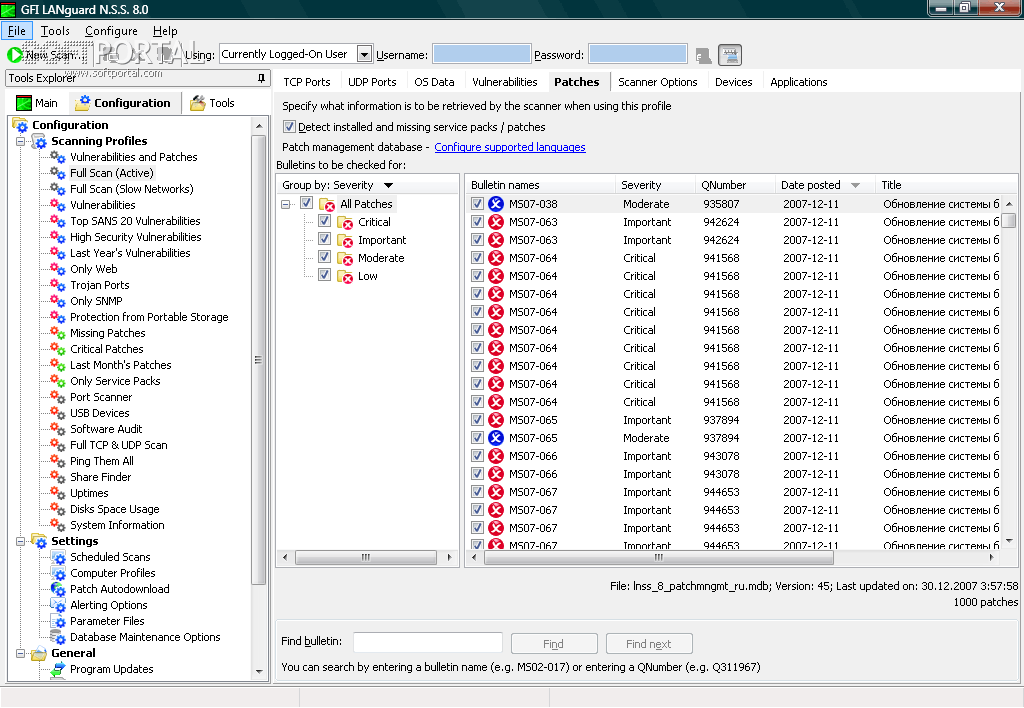Uncheck the Moderate severity checkbox

coord(324,257)
